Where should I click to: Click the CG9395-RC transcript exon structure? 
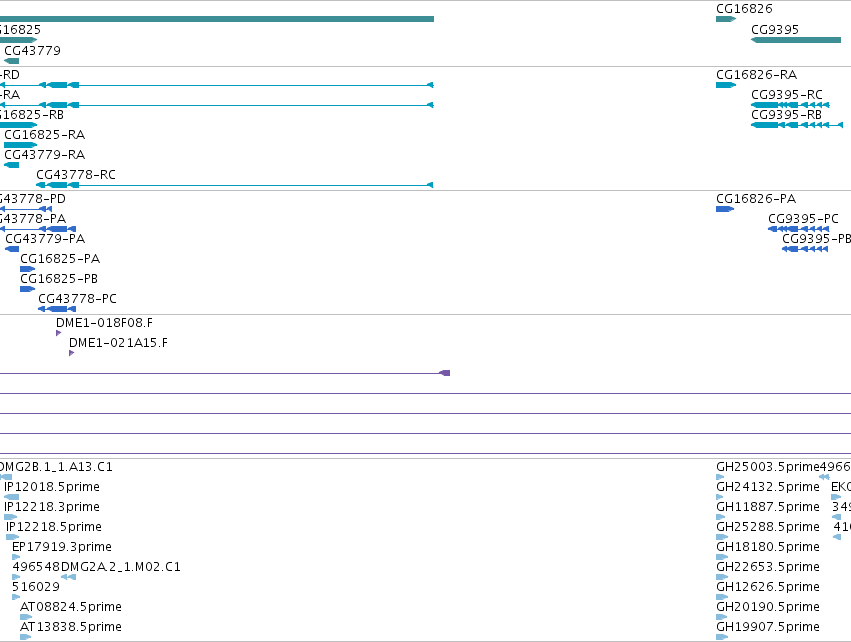790,105
